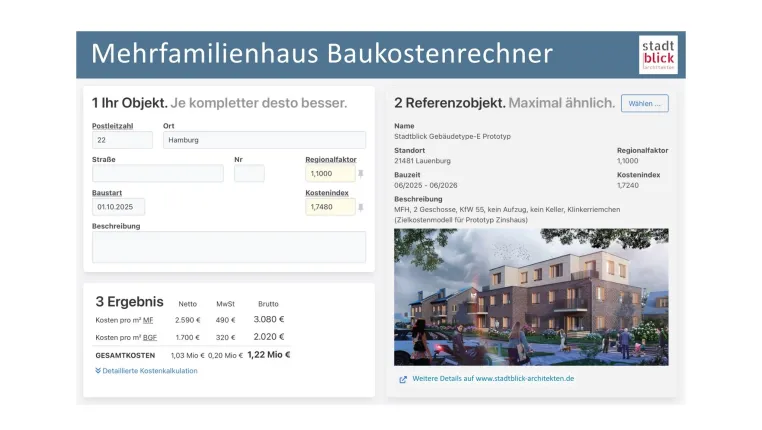This screenshot has width=762, height=430.
Task: Click the 3 Ergebnis heading
Action: tap(129, 302)
